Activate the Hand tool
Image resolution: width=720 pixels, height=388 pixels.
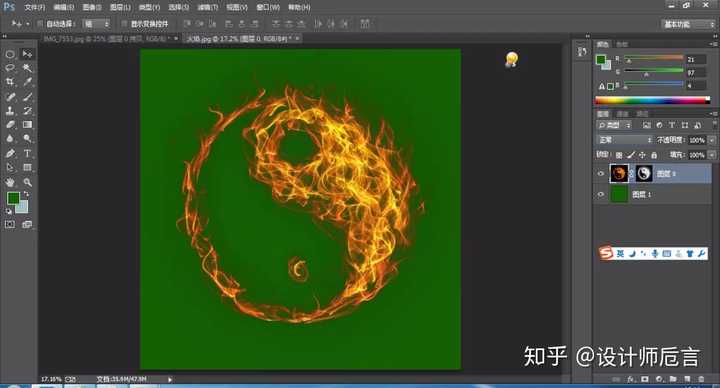[10, 182]
